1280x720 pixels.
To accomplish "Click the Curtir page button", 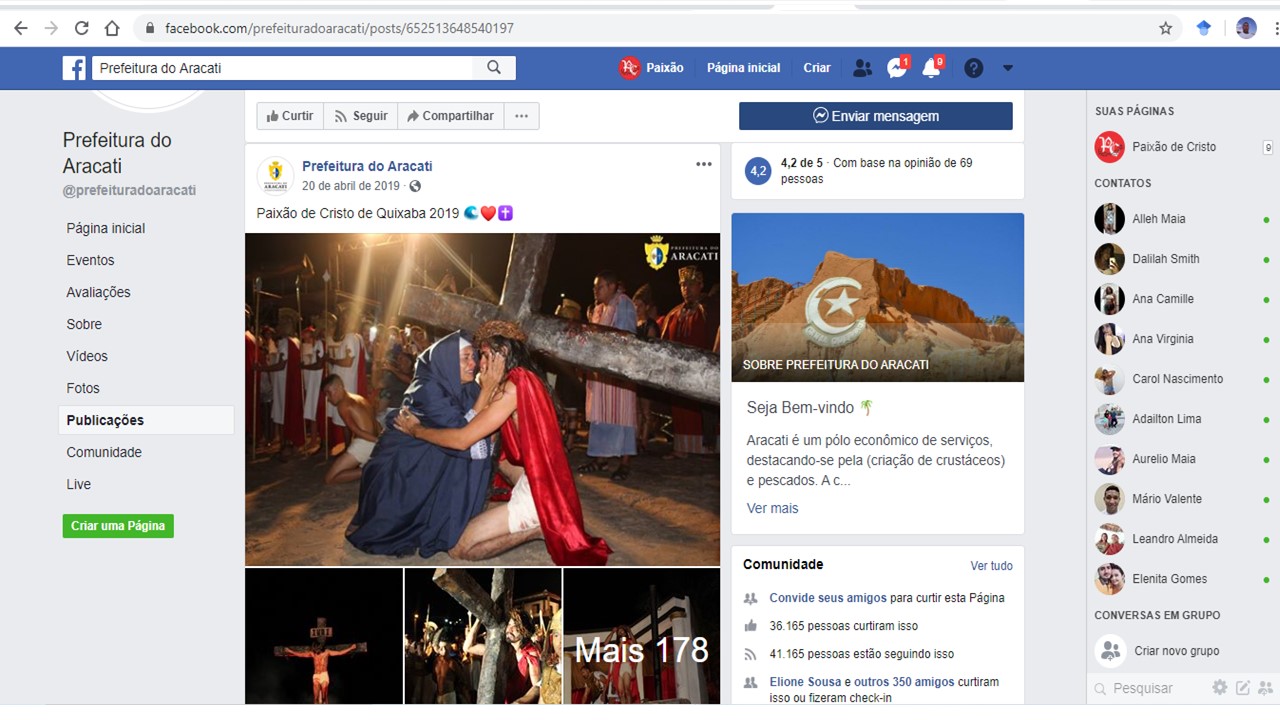I will [x=289, y=116].
